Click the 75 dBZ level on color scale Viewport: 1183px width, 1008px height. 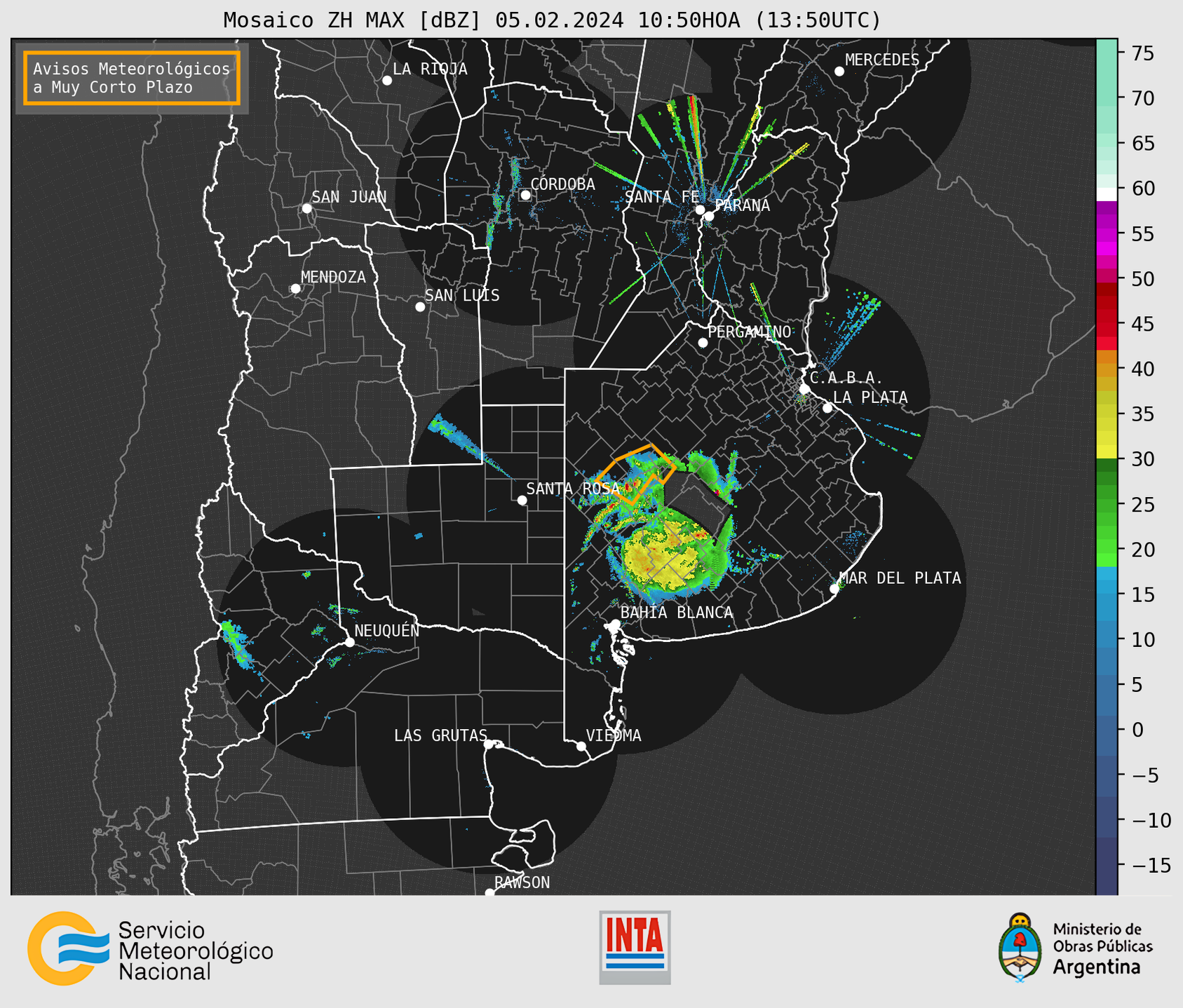[1107, 53]
